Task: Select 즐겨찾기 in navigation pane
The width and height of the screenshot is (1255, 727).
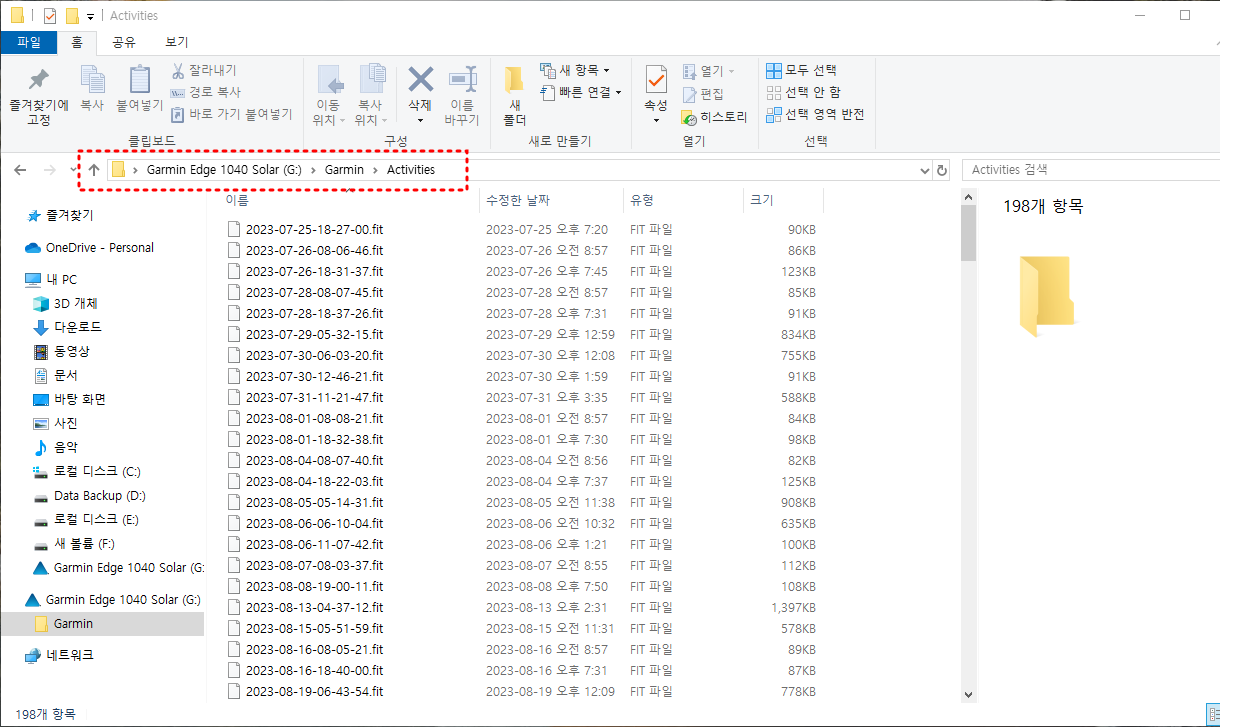Action: pos(60,215)
